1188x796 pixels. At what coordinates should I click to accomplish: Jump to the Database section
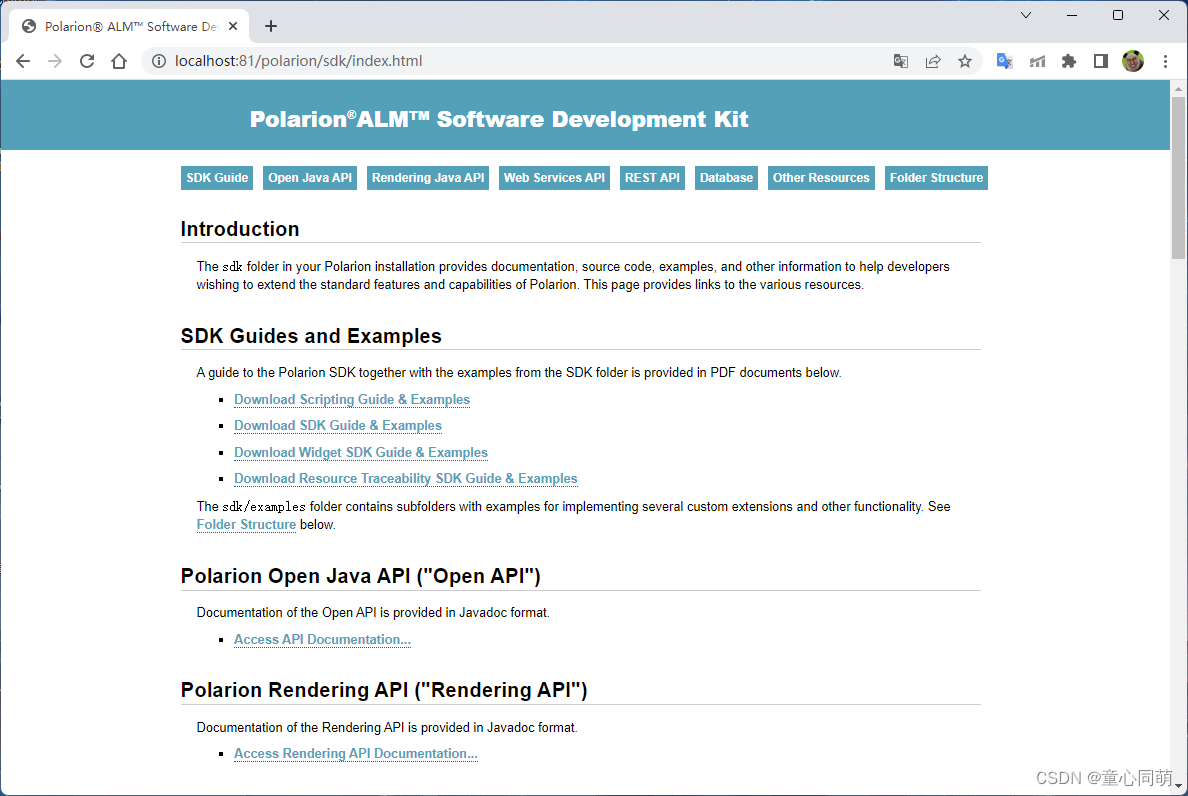coord(727,178)
